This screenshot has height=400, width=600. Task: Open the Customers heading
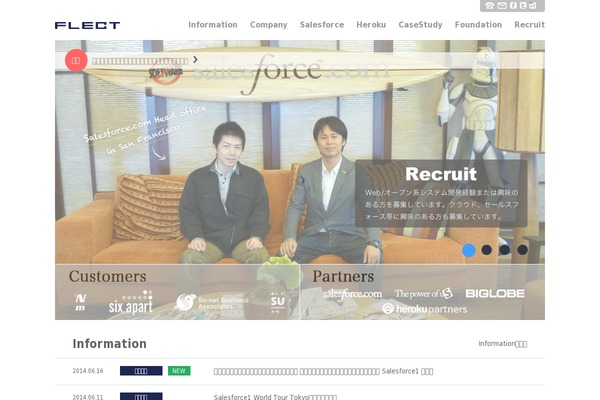(108, 276)
